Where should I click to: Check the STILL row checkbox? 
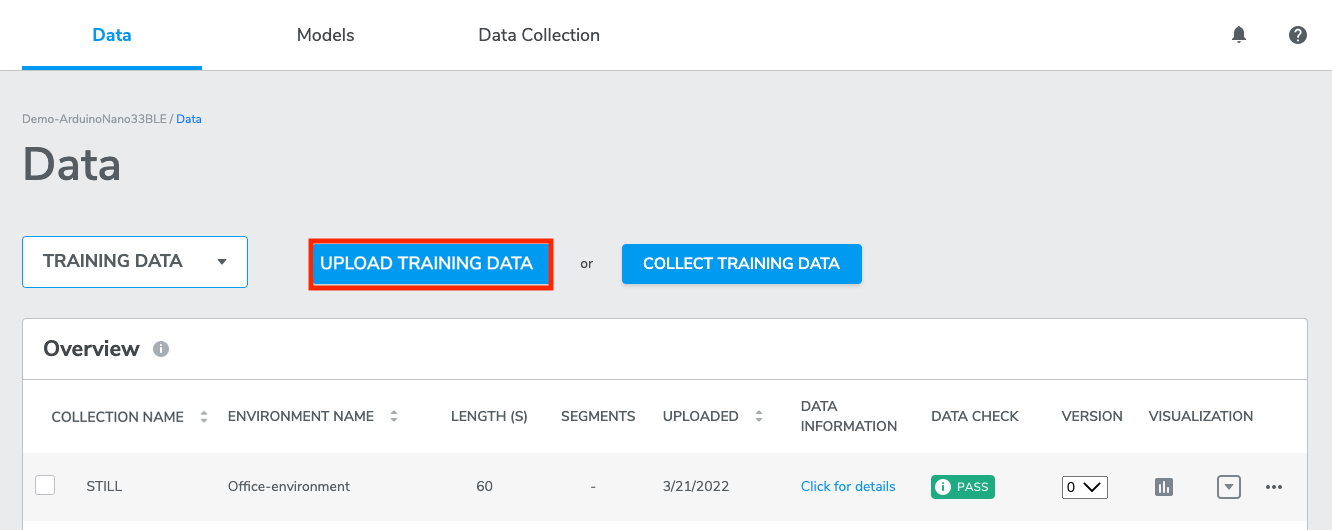click(45, 485)
